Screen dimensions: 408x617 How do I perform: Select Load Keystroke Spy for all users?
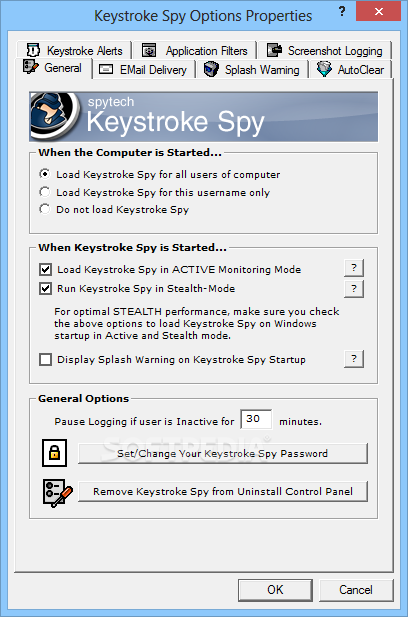(160, 174)
